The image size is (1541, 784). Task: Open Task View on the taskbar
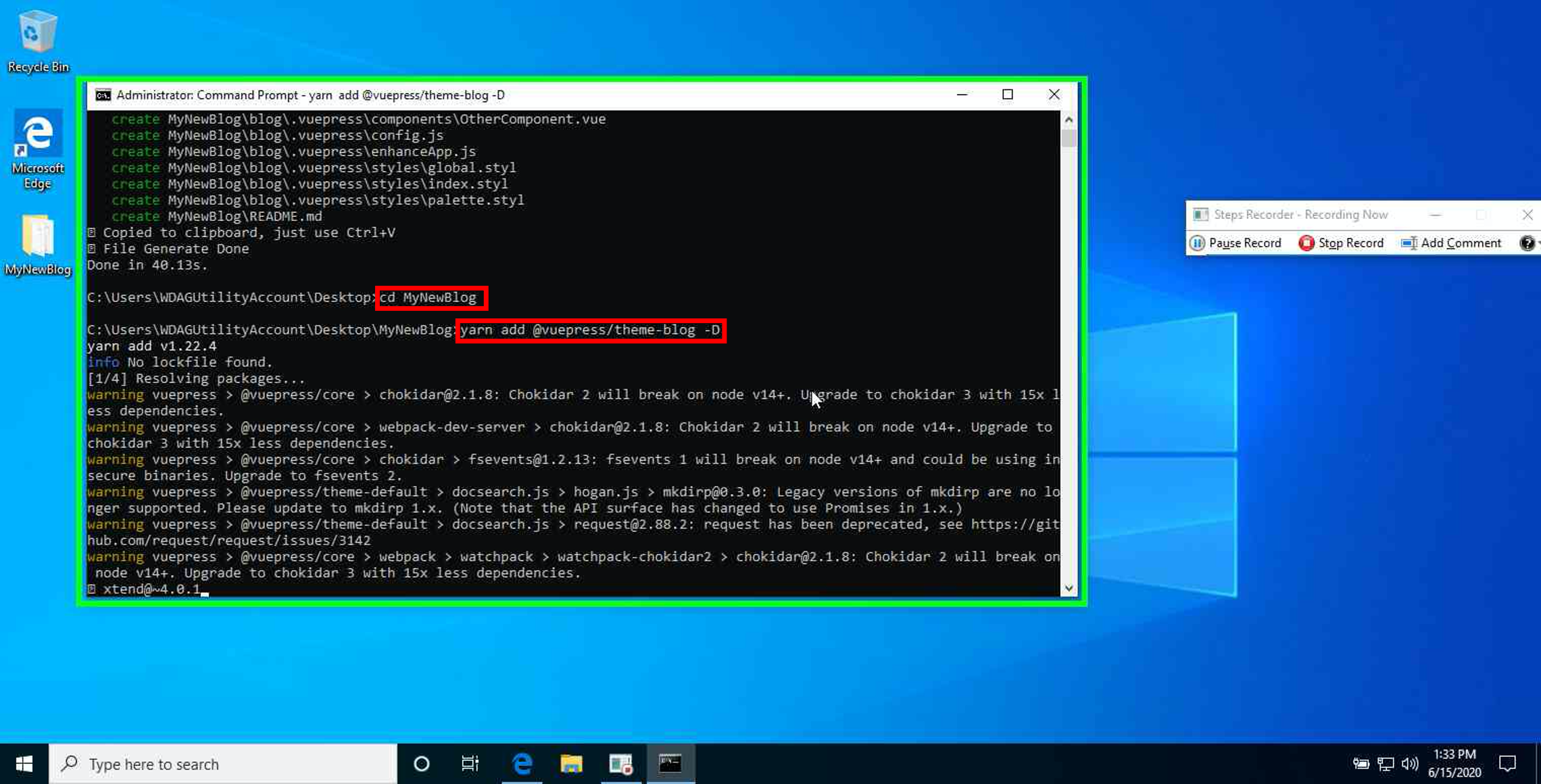[470, 764]
